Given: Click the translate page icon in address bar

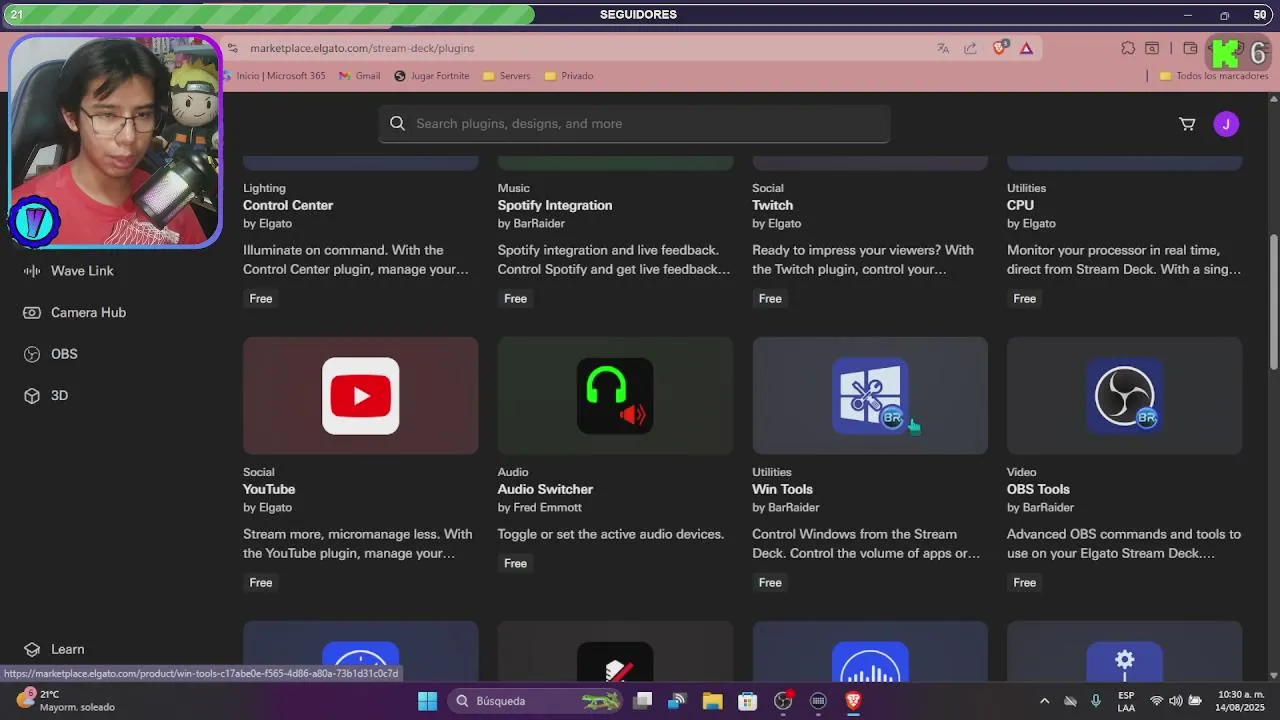Looking at the screenshot, I should pyautogui.click(x=943, y=48).
